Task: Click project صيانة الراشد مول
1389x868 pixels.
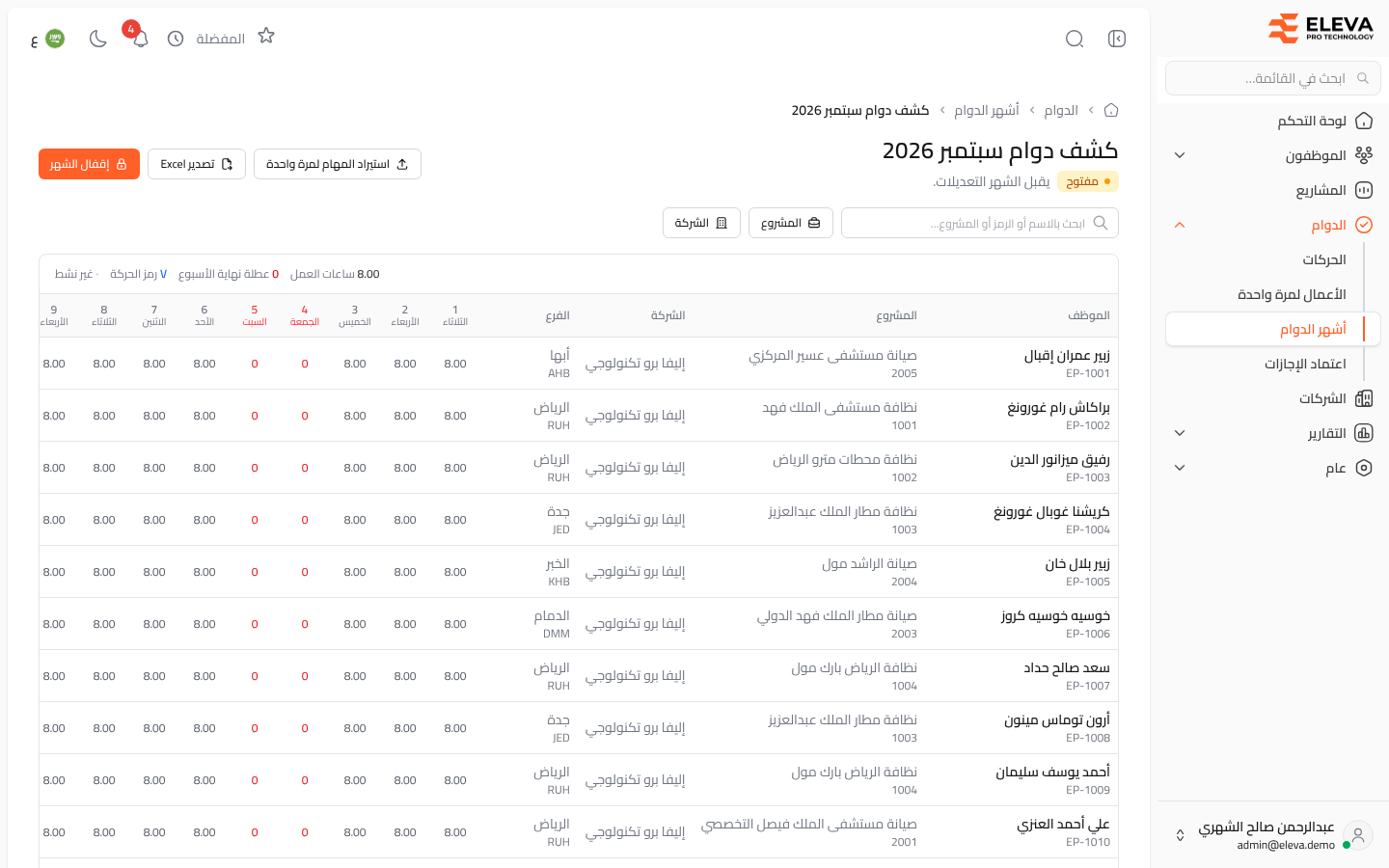Action: point(869,563)
